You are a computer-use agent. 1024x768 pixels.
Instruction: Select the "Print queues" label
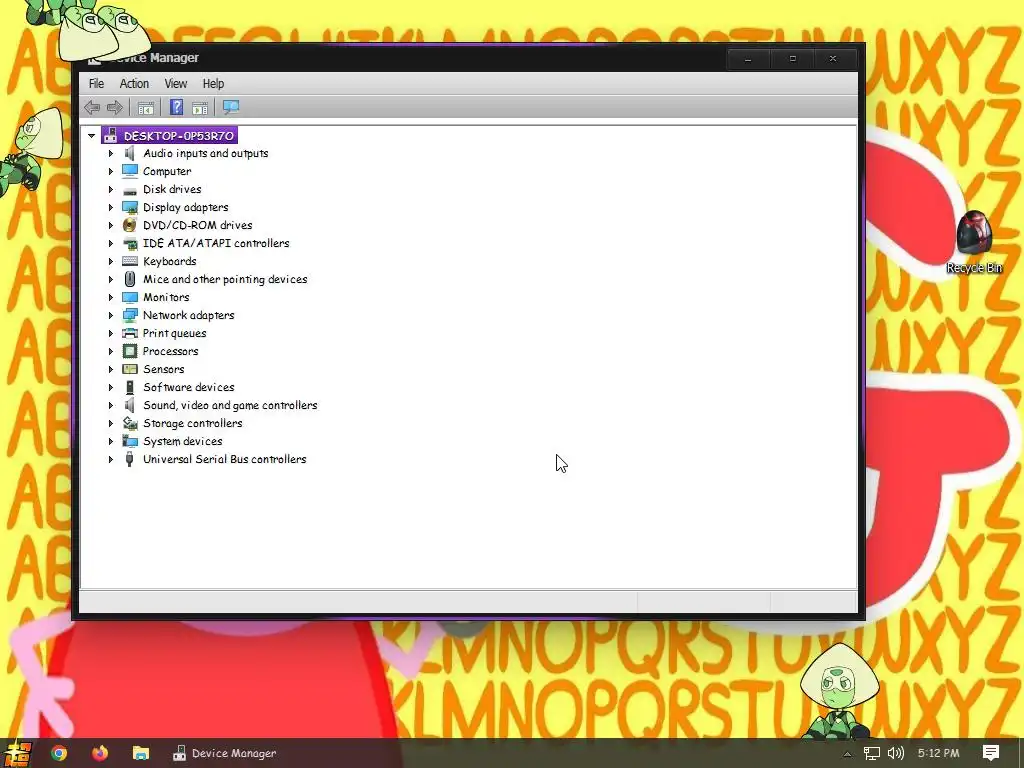175,333
